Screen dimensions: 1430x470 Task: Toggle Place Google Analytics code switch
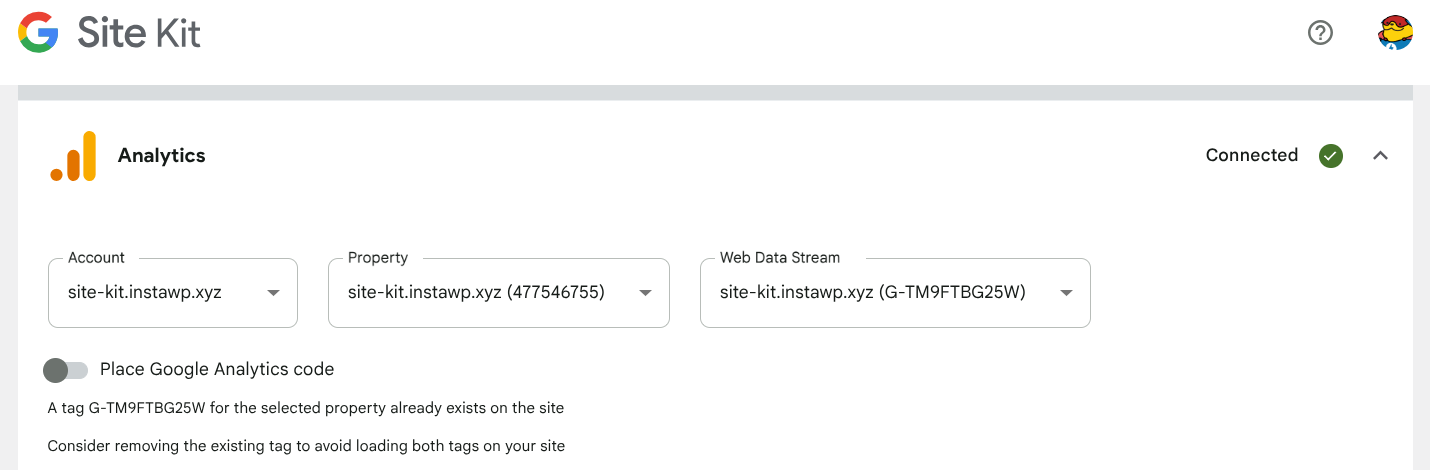click(x=66, y=370)
